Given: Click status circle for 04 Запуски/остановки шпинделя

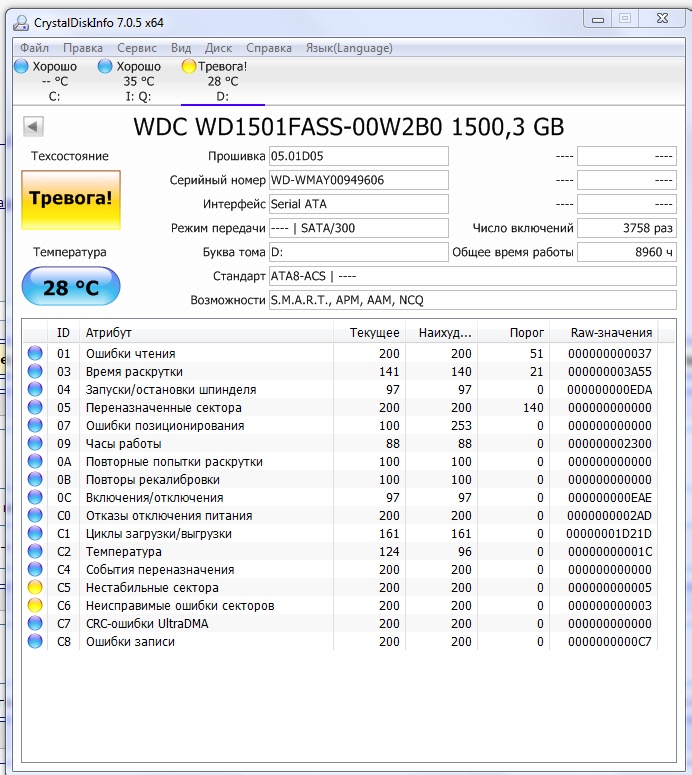Looking at the screenshot, I should (x=35, y=389).
